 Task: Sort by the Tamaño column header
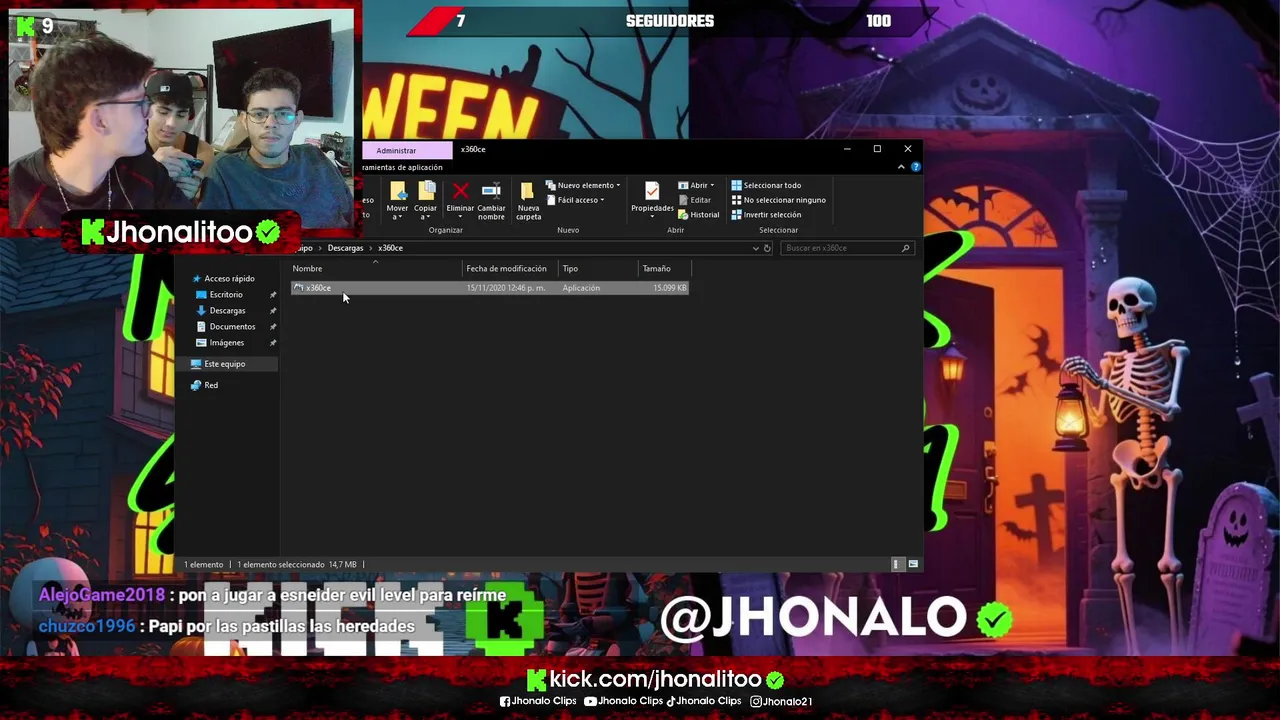click(x=664, y=268)
